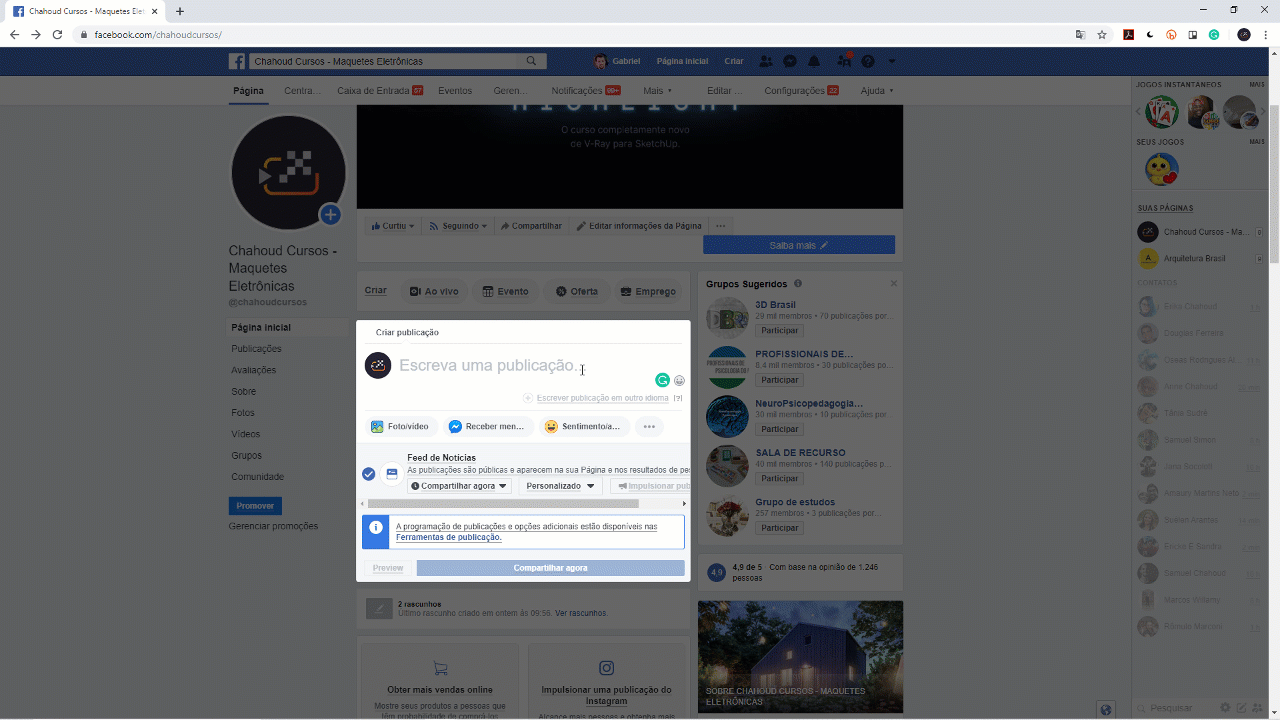This screenshot has width=1280, height=720.
Task: Open the three-dot menu next to Editar informações
Action: click(720, 226)
